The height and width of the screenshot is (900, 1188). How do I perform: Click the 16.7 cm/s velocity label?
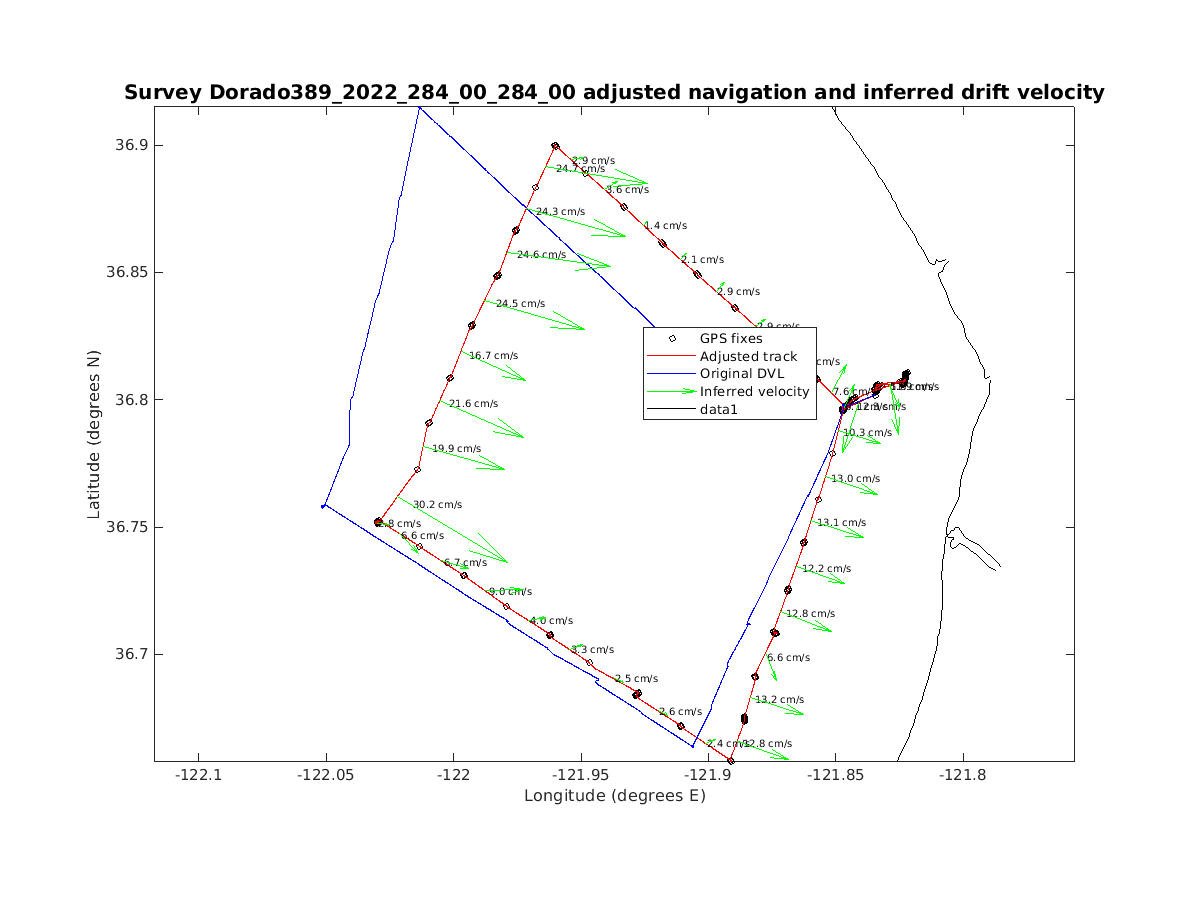[x=493, y=356]
